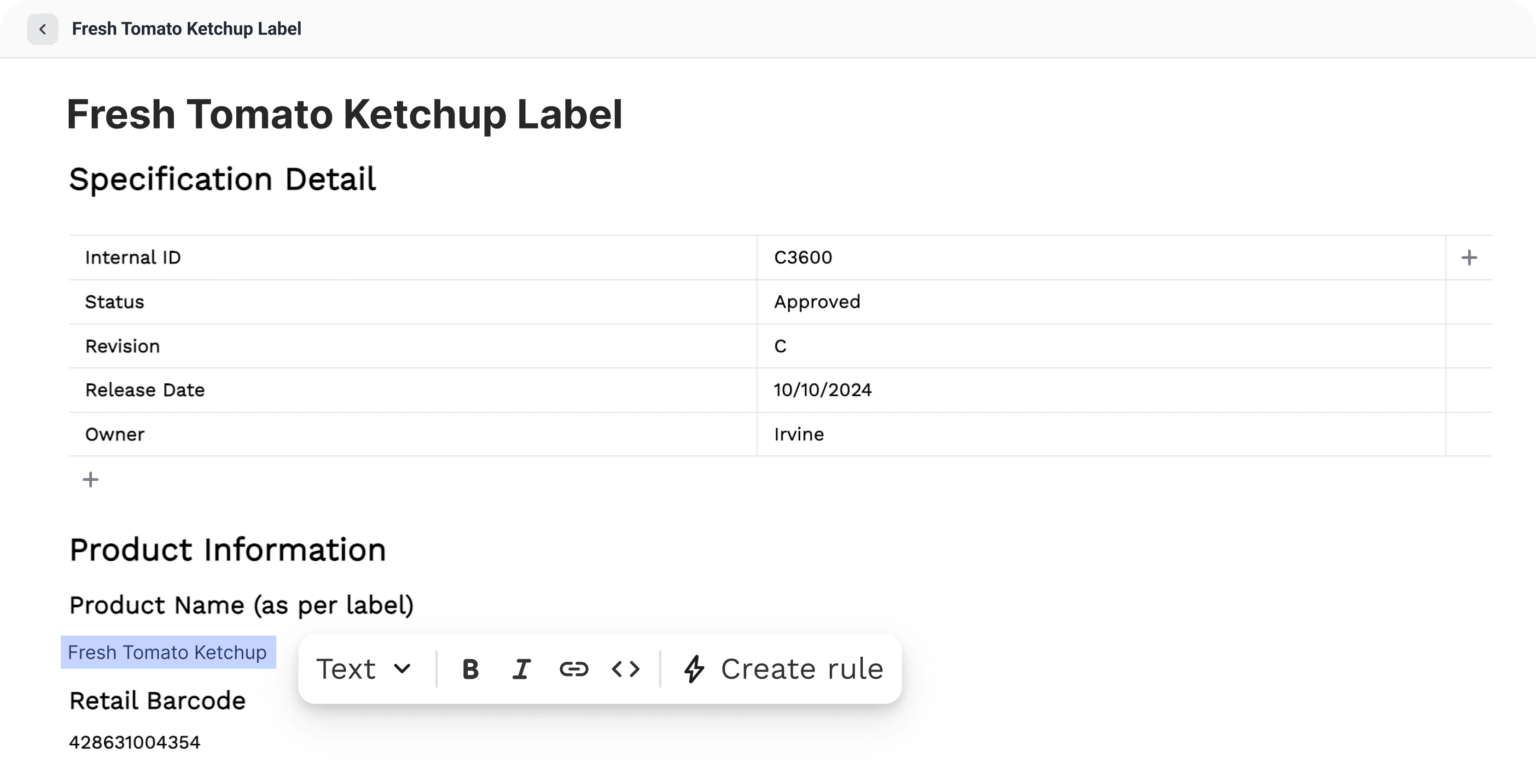This screenshot has height=782, width=1536.
Task: Edit the Release Date 10/10/2024 cell
Action: coord(823,390)
